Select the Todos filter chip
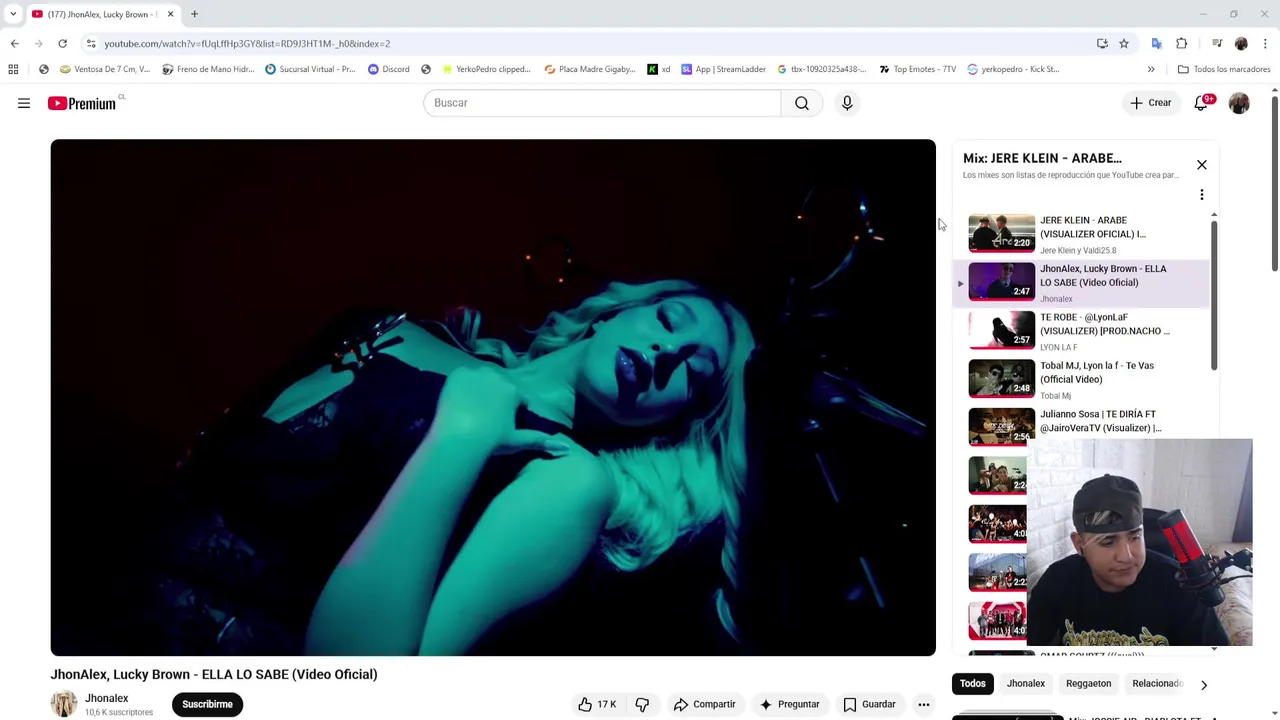Viewport: 1280px width, 720px height. coord(972,684)
